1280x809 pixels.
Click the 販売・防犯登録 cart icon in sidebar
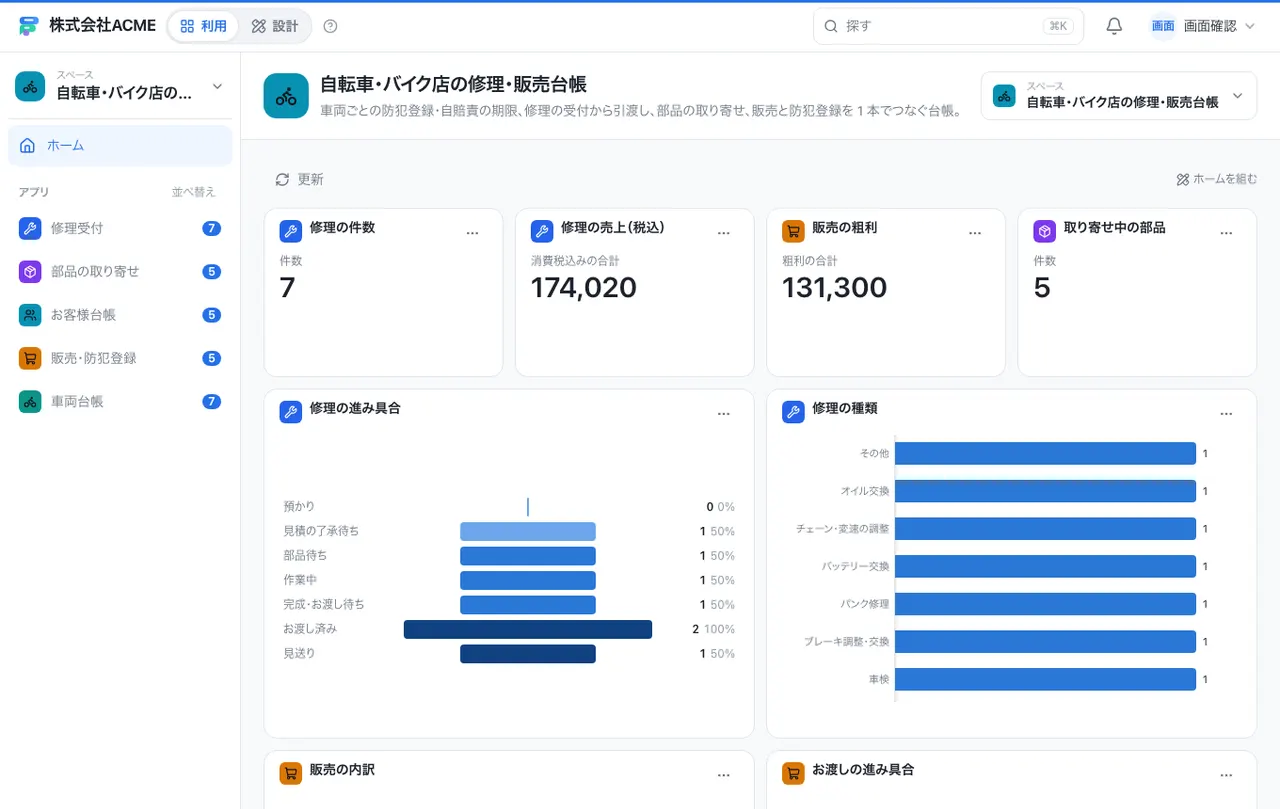(30, 358)
